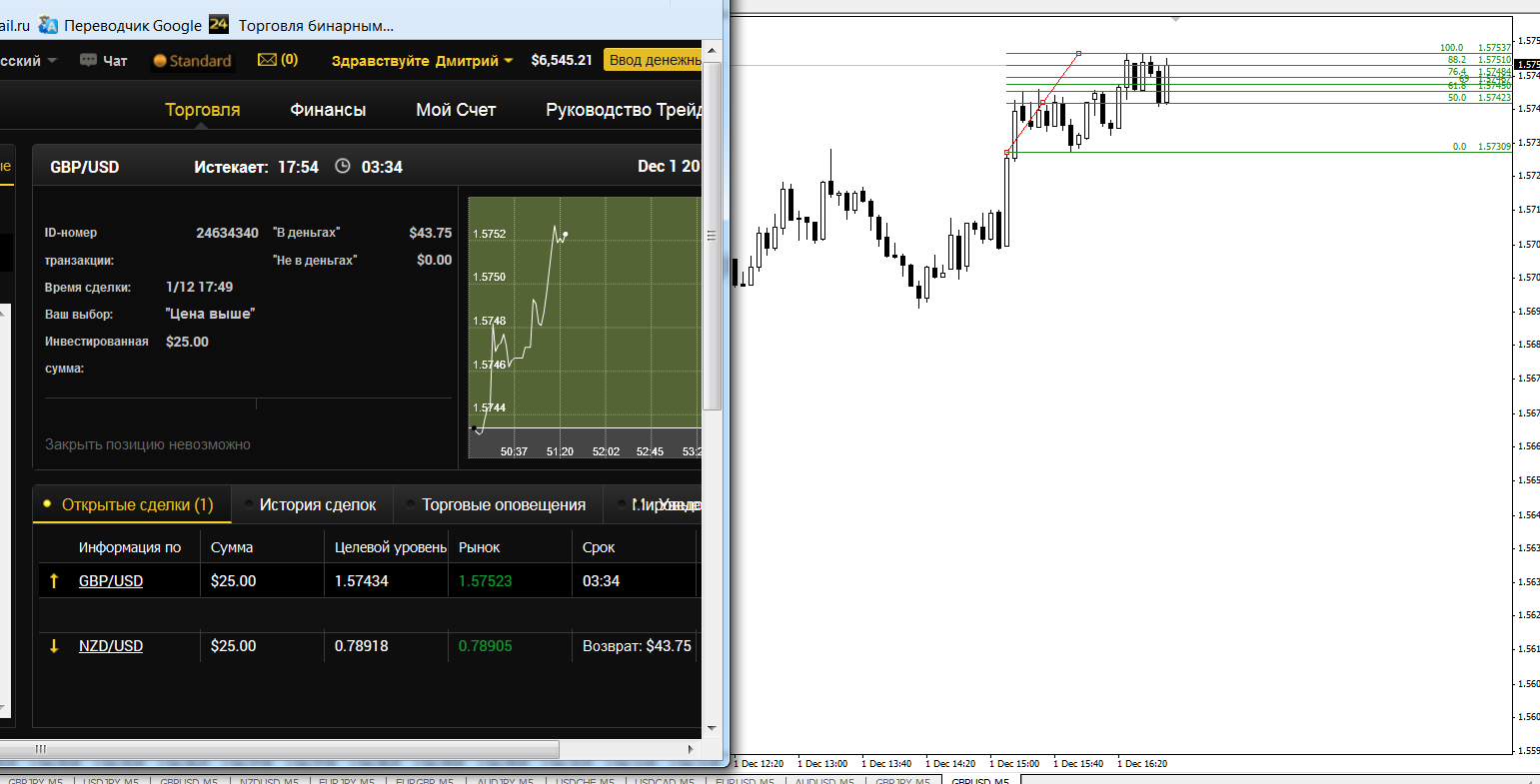Click the (0) messages counter
This screenshot has width=1540, height=784.
tap(289, 60)
